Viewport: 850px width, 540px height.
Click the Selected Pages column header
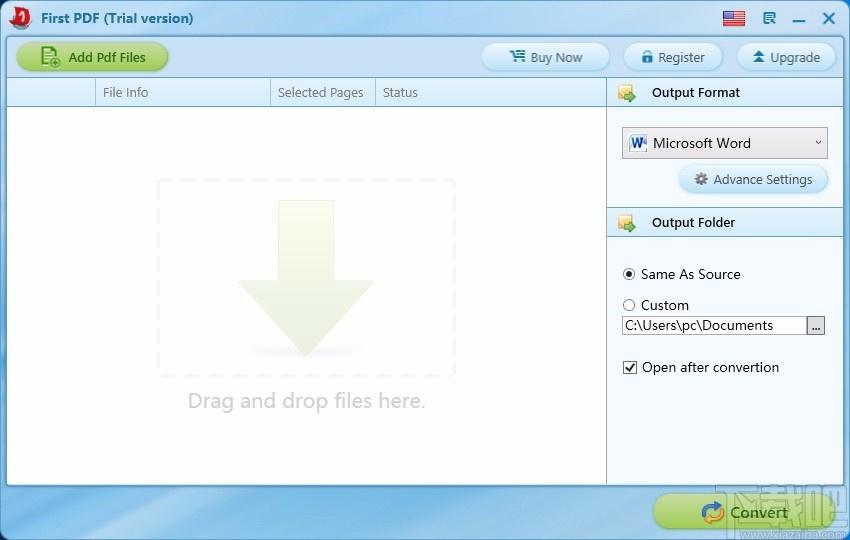pyautogui.click(x=320, y=93)
